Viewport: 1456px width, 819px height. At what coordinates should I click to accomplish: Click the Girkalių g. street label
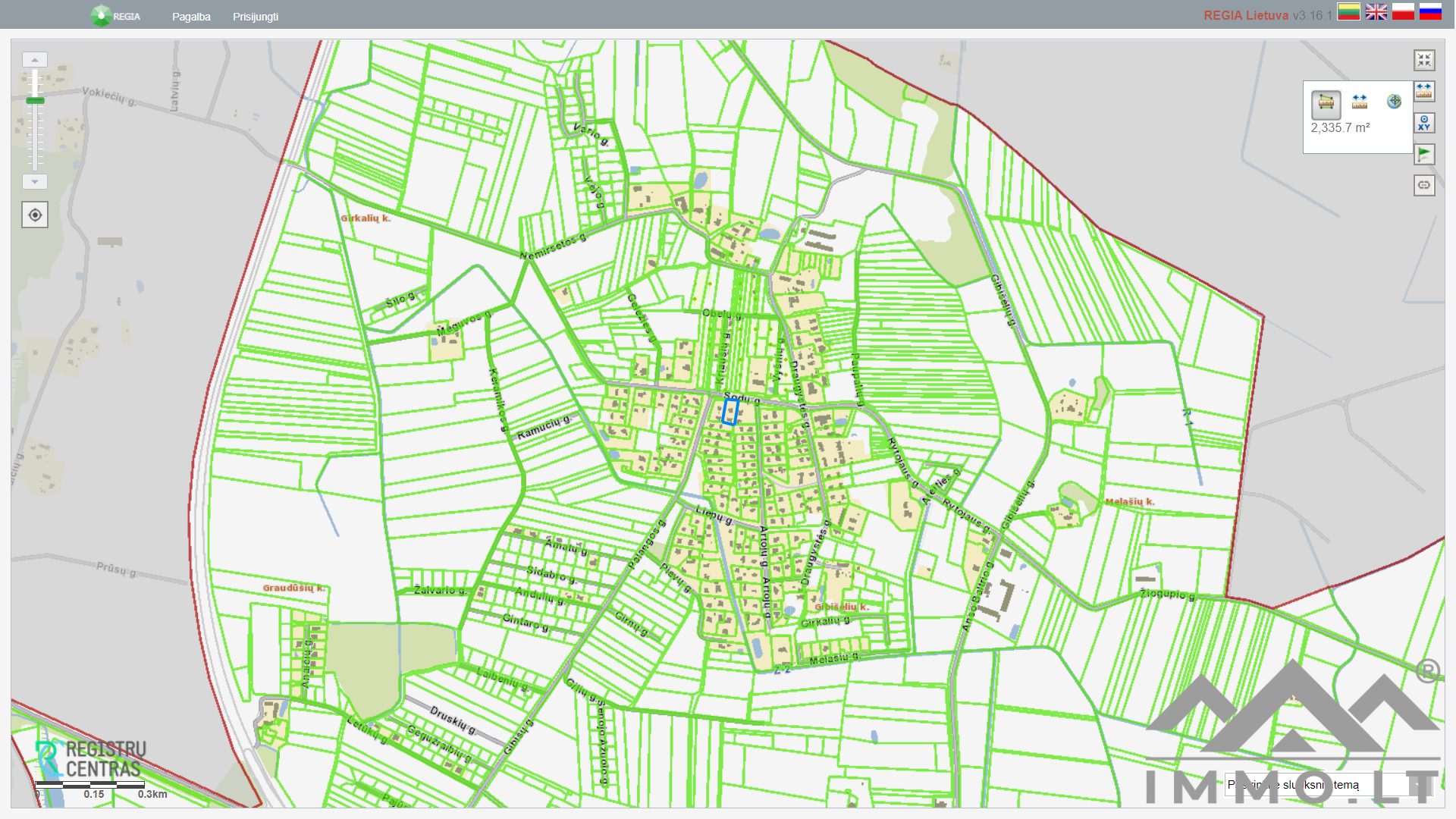pos(825,622)
